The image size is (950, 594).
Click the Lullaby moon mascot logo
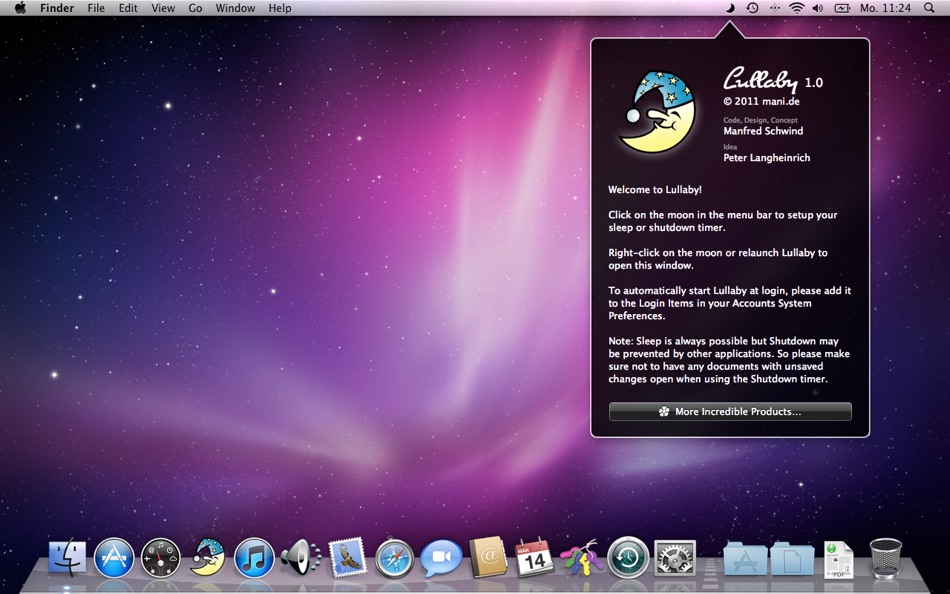tap(657, 112)
